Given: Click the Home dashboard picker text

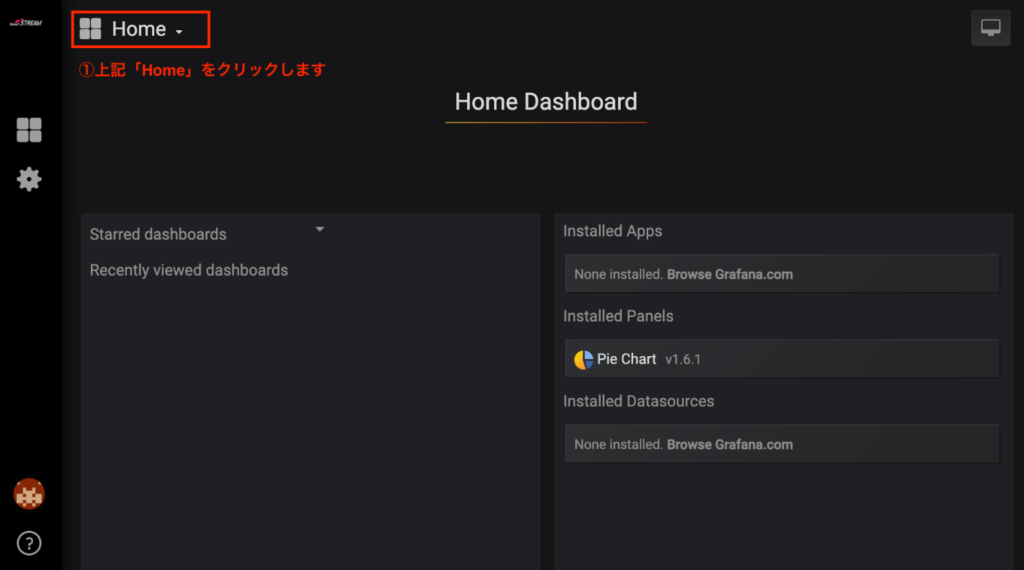Looking at the screenshot, I should (x=139, y=29).
